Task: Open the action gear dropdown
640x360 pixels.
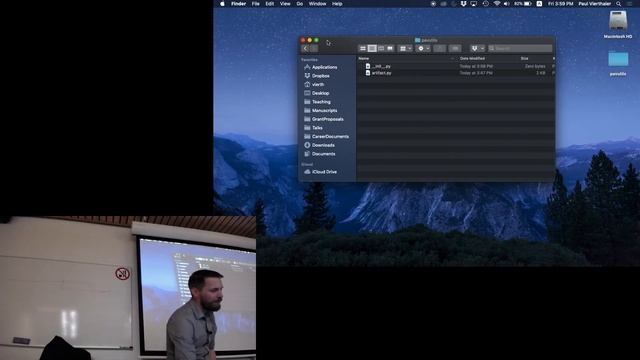Action: pos(423,49)
